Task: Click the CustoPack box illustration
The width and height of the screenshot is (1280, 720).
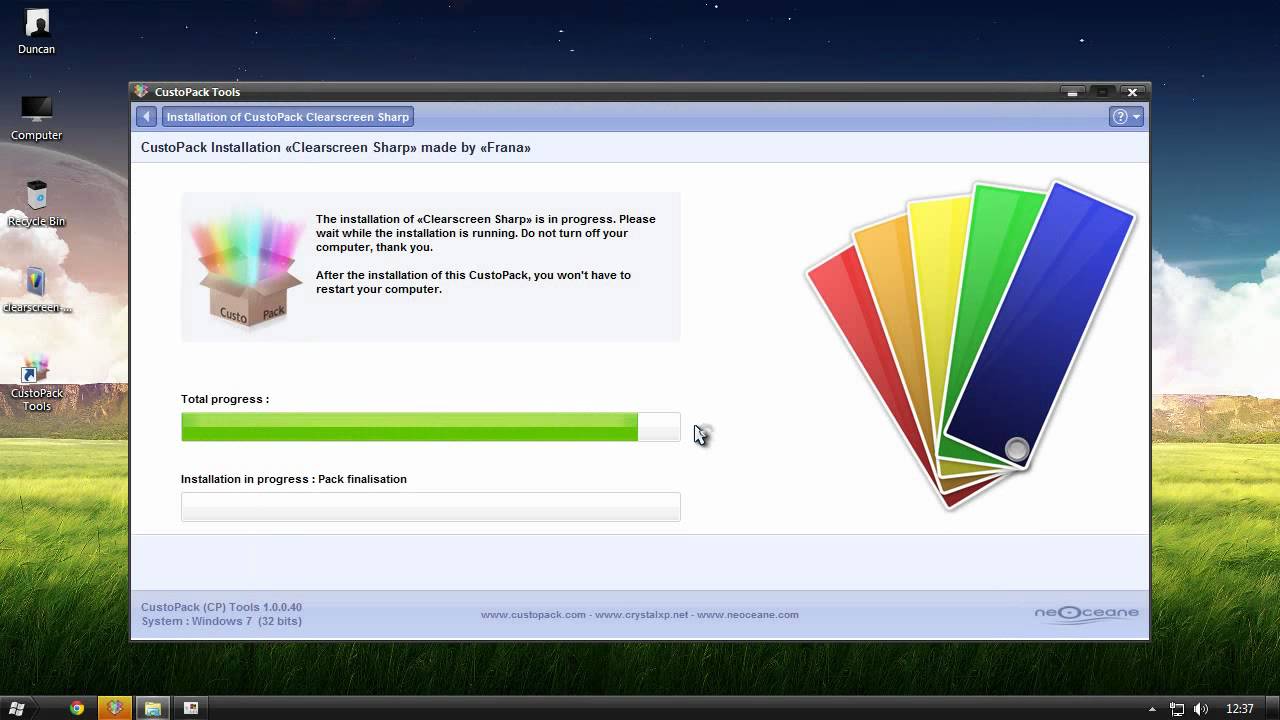Action: pyautogui.click(x=250, y=267)
